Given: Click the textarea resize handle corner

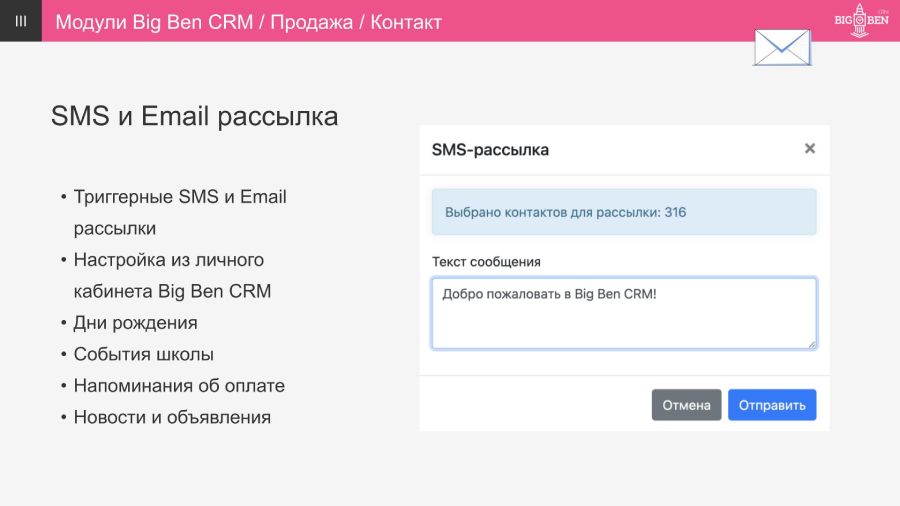Looking at the screenshot, I should click(x=812, y=344).
